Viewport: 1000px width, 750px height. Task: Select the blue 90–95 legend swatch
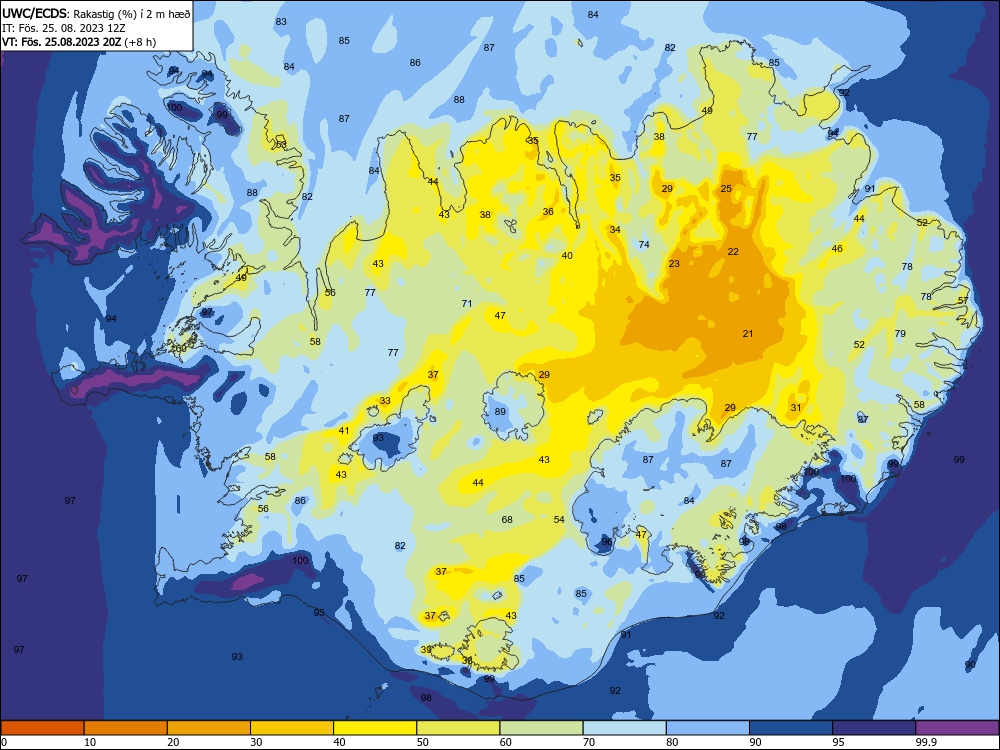[791, 728]
